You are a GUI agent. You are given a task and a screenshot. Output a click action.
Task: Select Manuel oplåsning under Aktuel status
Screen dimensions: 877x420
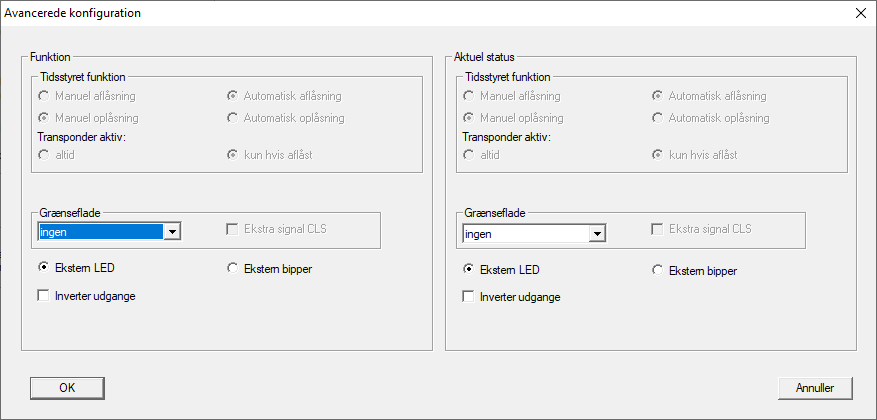[470, 118]
